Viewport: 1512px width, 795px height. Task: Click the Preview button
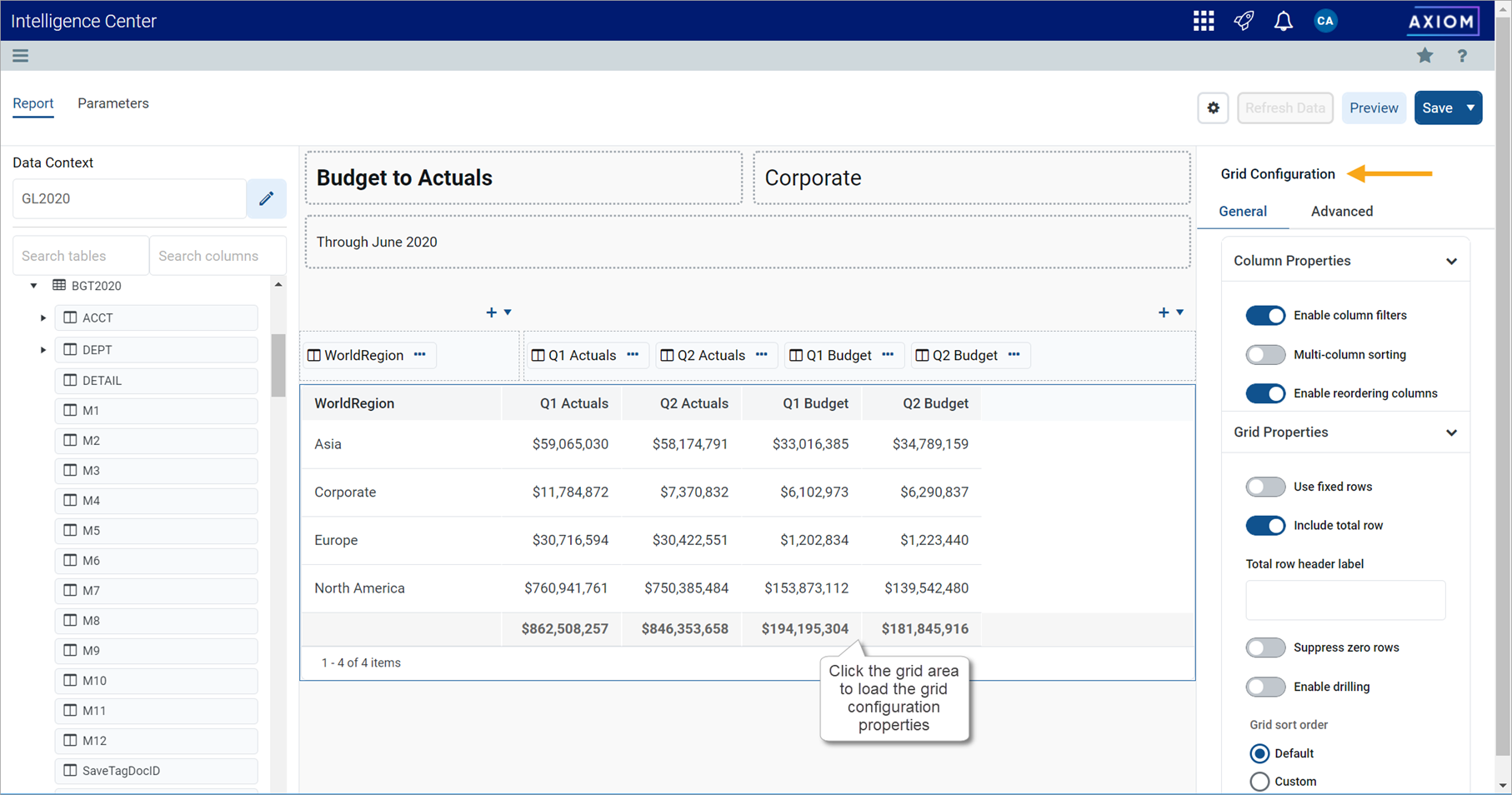(1373, 108)
